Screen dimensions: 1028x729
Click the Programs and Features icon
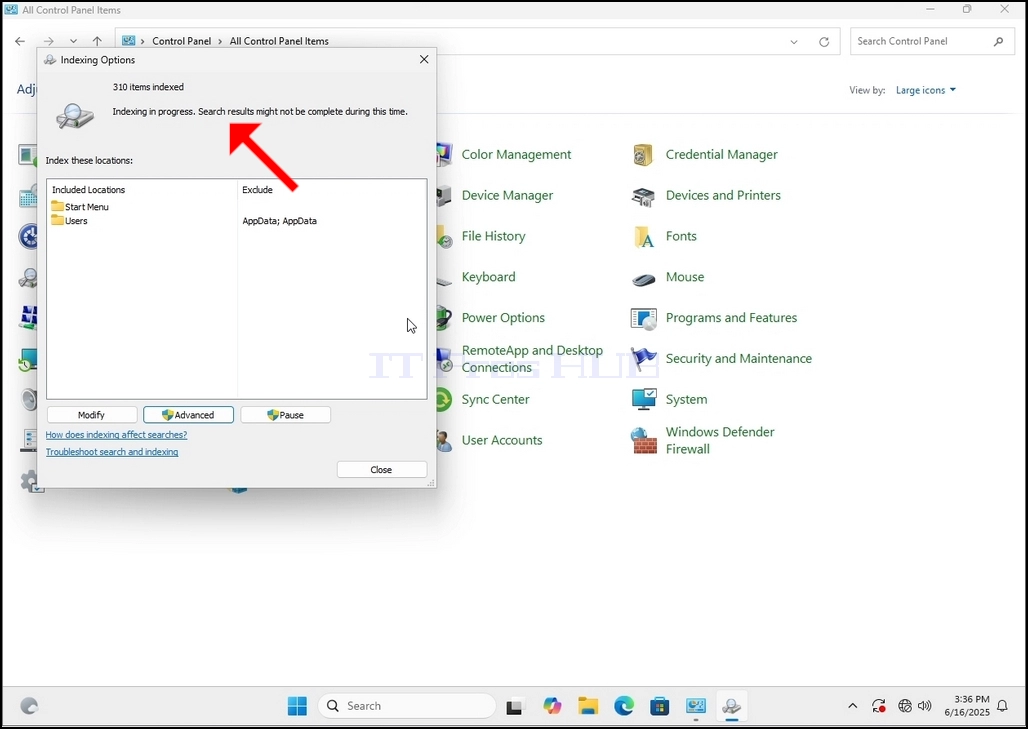coord(643,319)
